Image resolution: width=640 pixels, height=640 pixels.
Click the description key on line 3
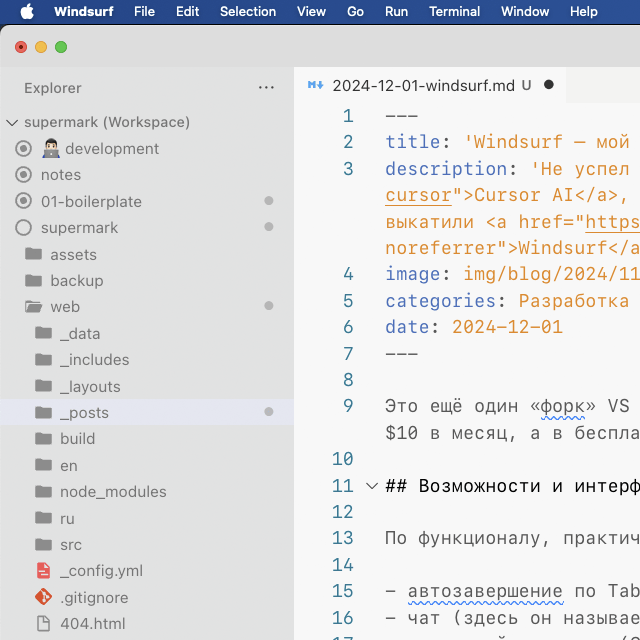click(x=446, y=169)
